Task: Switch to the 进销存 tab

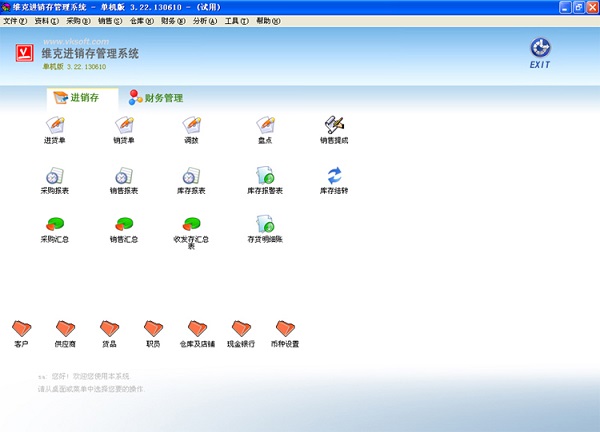Action: tap(82, 98)
